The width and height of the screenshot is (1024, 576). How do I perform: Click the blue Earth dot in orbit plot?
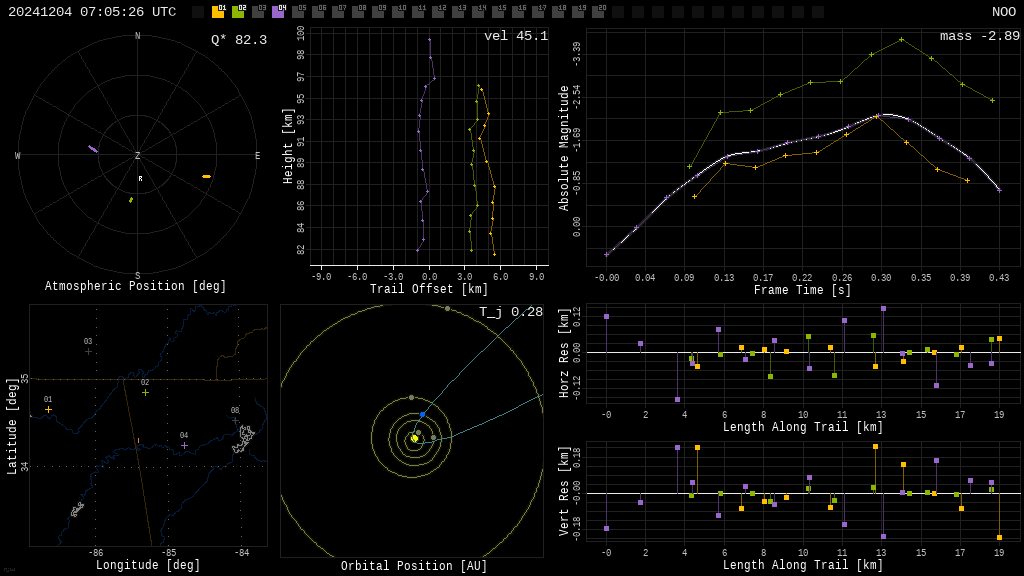point(422,414)
